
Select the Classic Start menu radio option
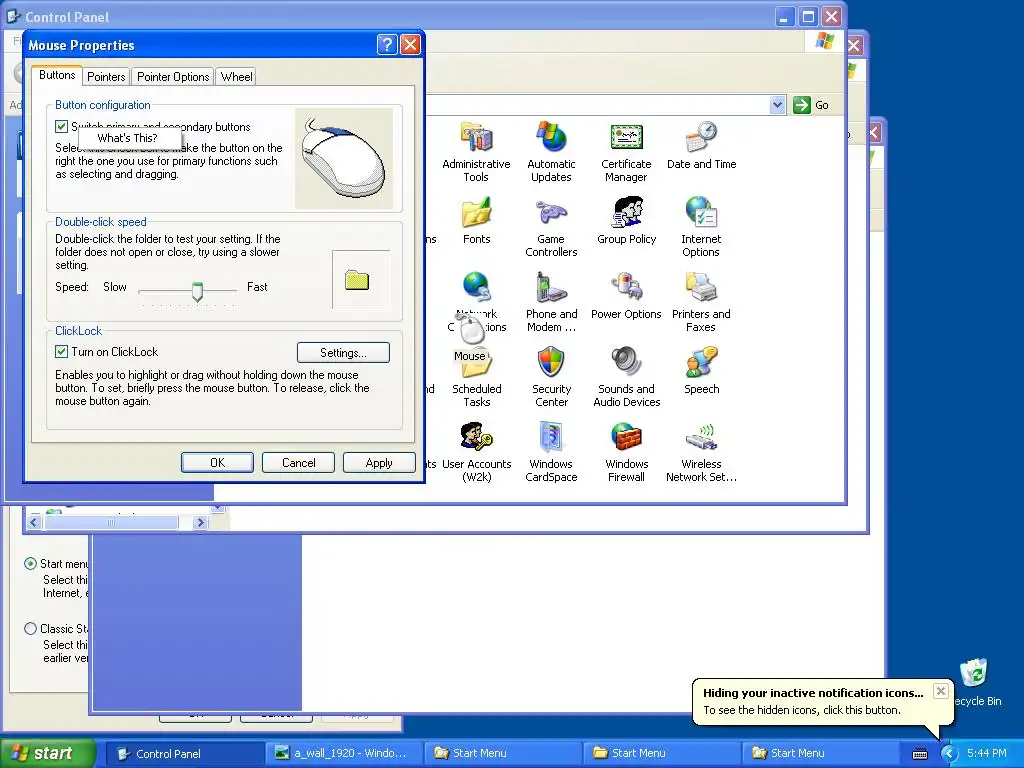pos(30,628)
